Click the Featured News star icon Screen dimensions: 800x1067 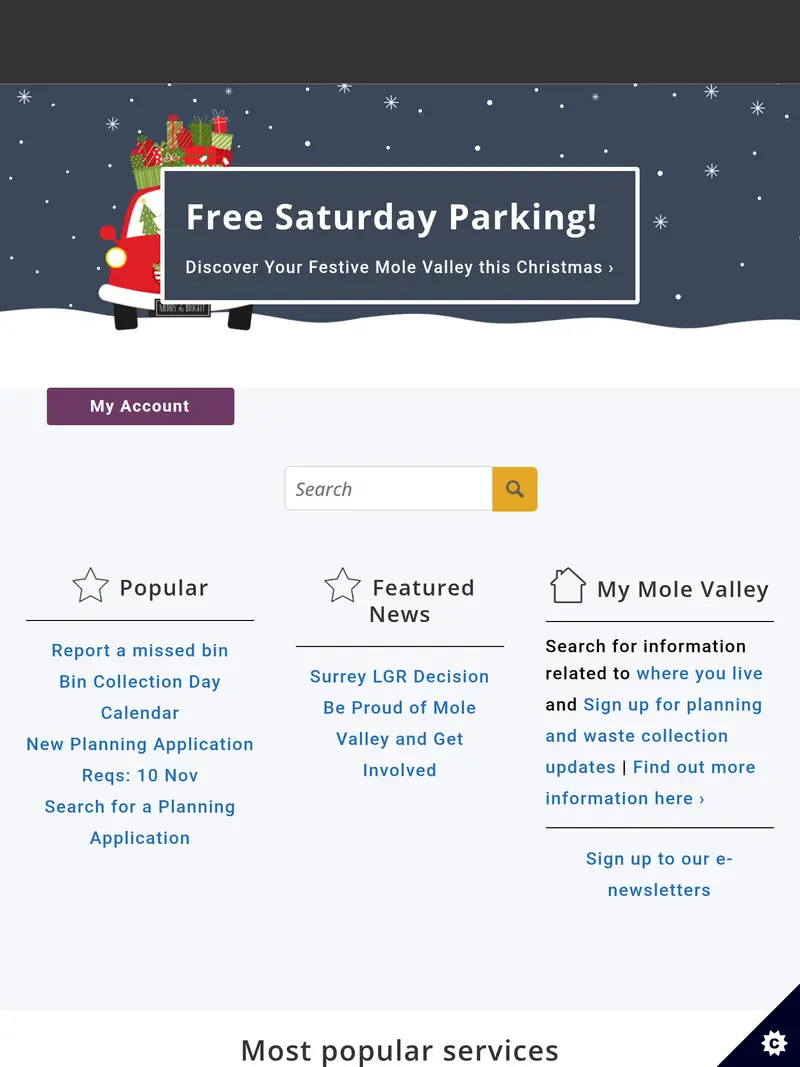[342, 586]
